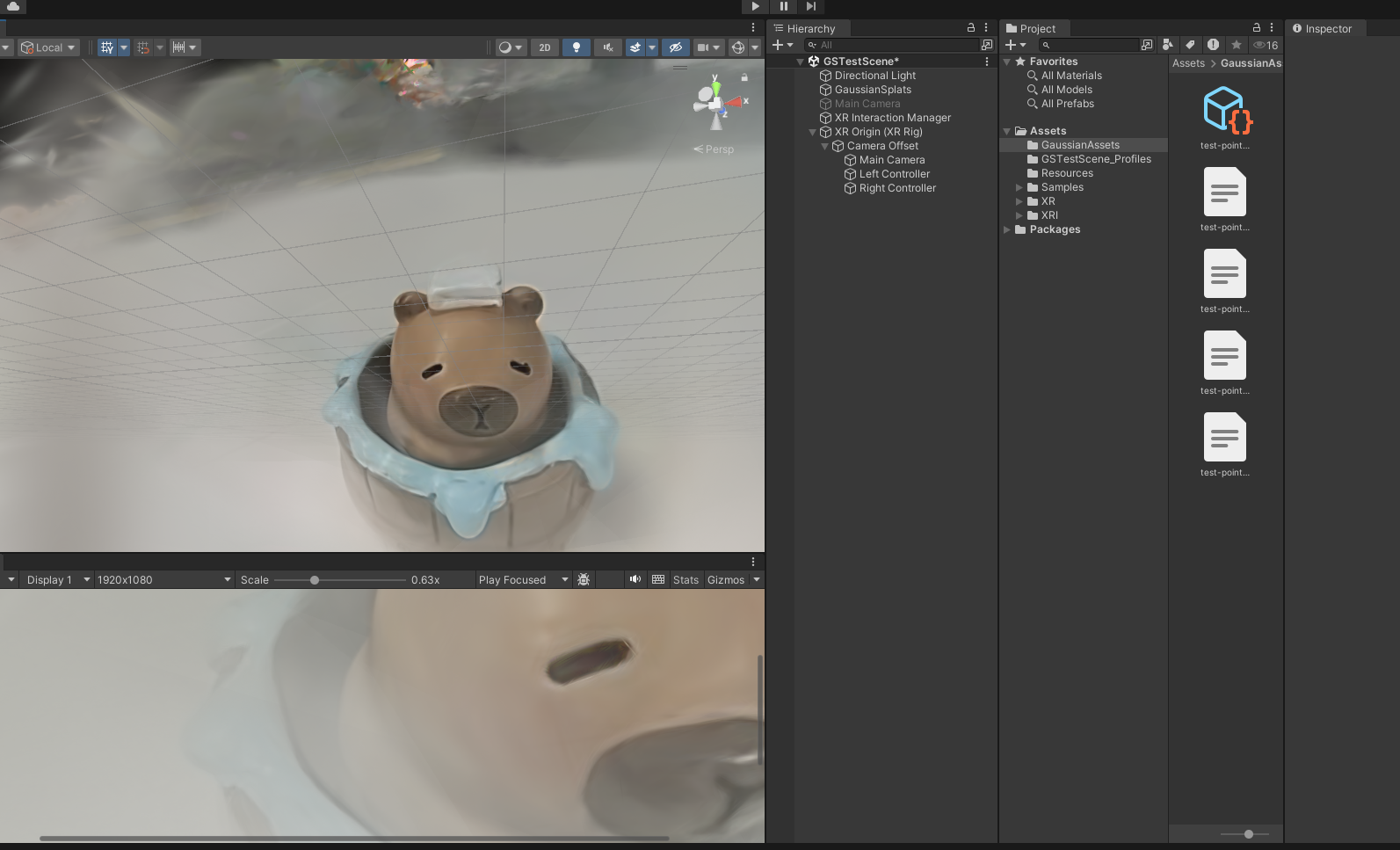Toggle hidden objects visibility with the eye icon
Viewport: 1400px width, 850px height.
tap(675, 47)
